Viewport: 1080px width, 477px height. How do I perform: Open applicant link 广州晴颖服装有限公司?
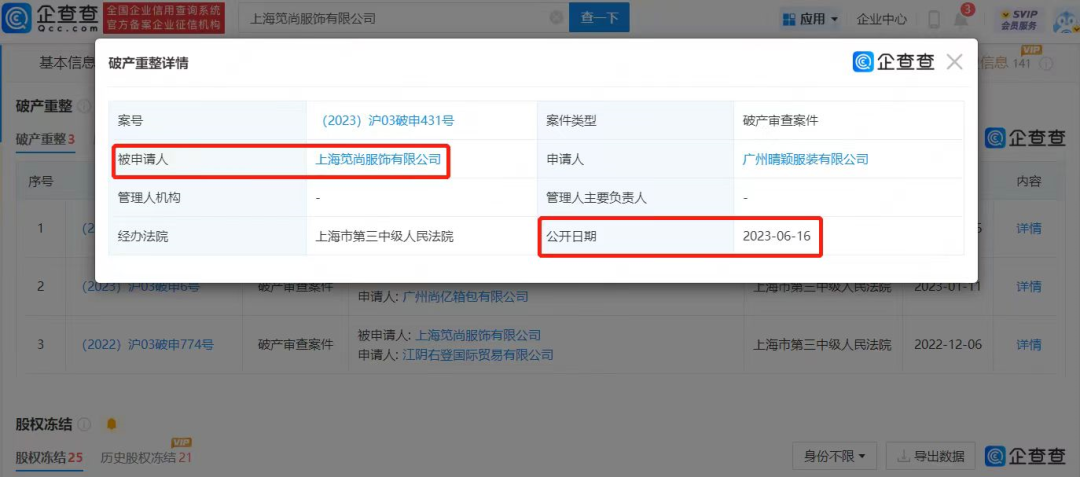pos(805,159)
